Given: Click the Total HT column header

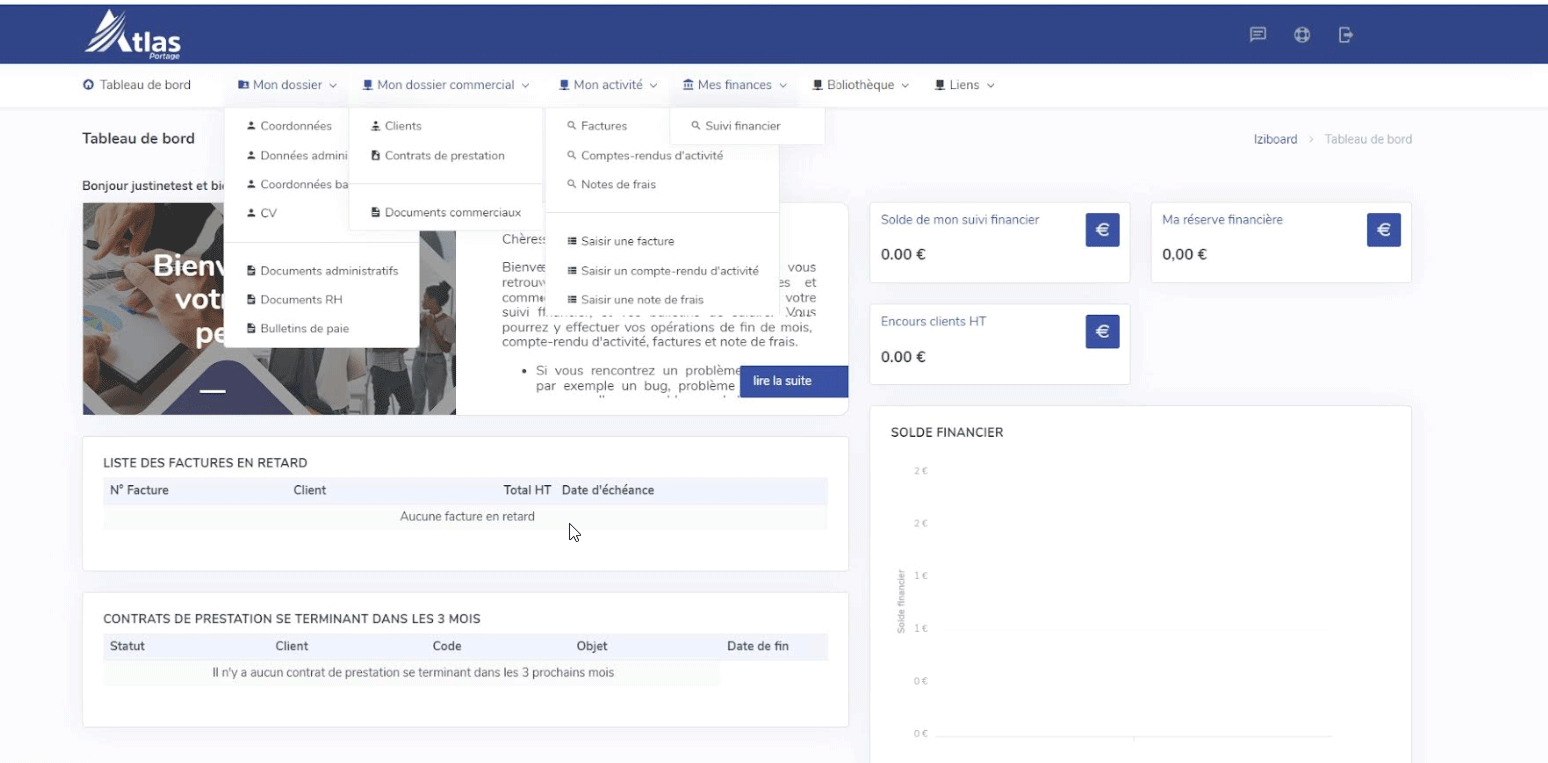Looking at the screenshot, I should click(527, 490).
